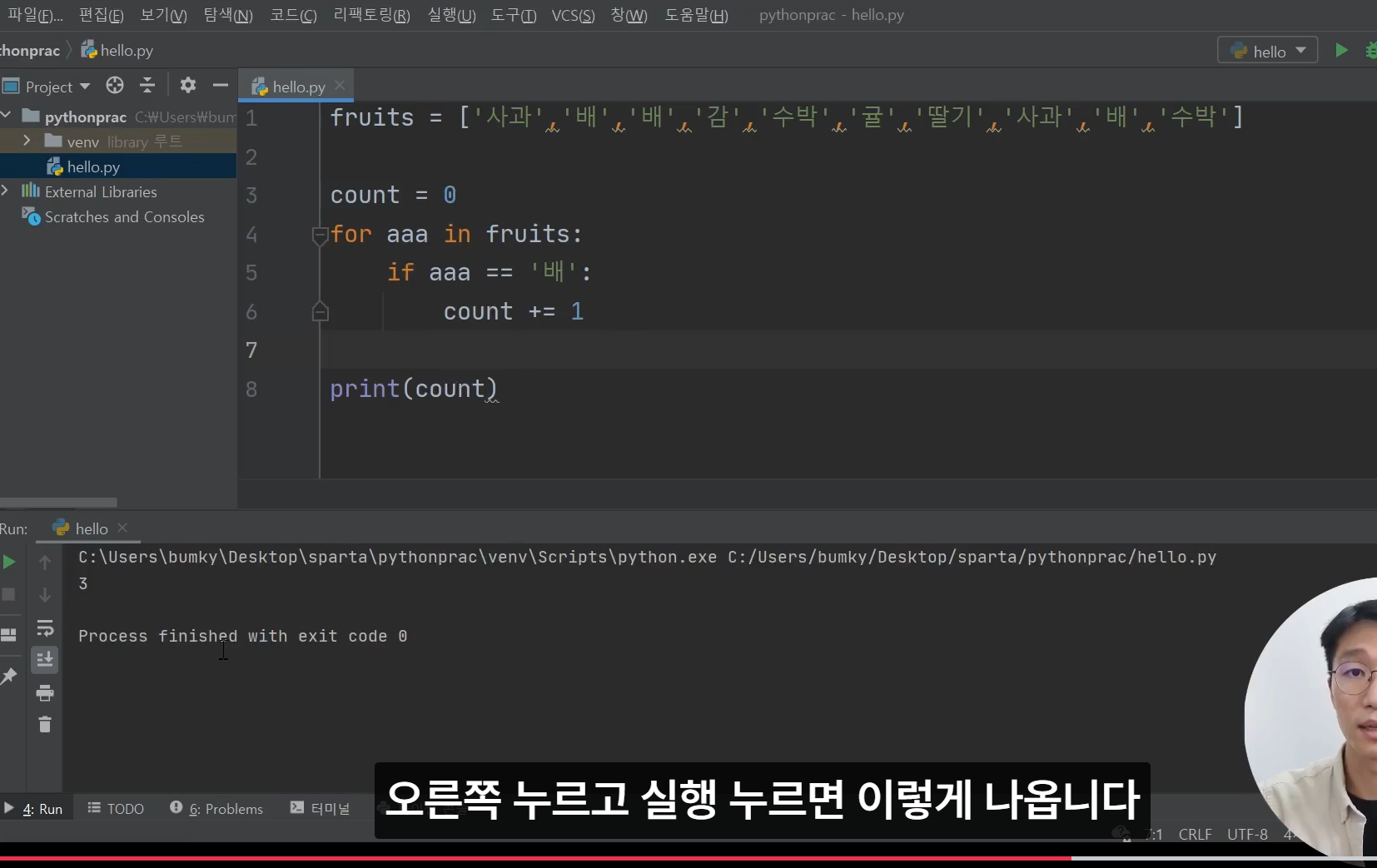Click the print console output icon
Viewport: 1377px width, 868px height.
coord(45,692)
